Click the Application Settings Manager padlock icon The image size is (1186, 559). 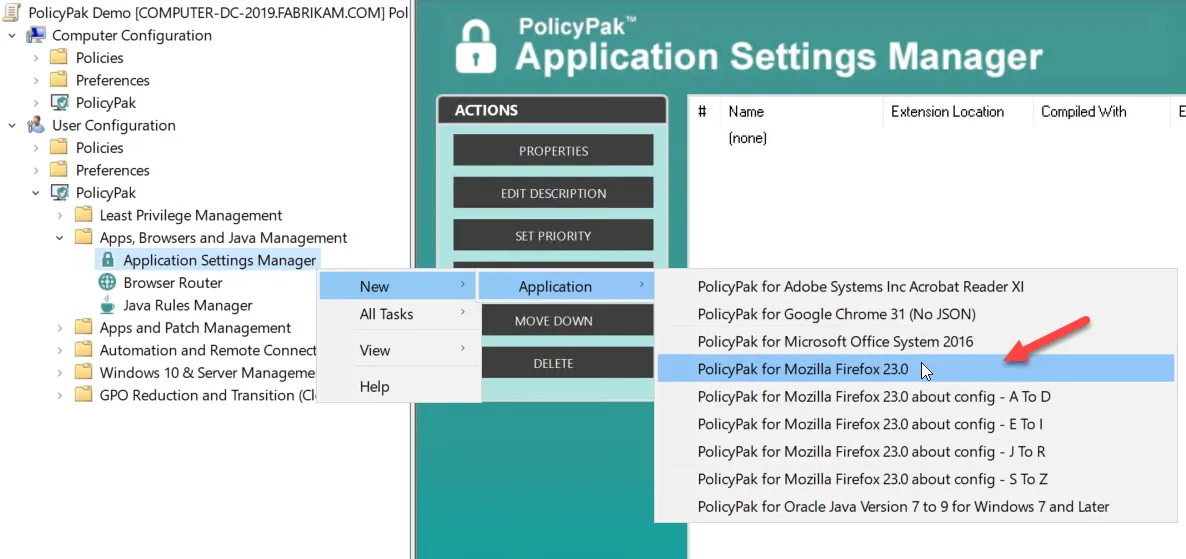tap(107, 260)
